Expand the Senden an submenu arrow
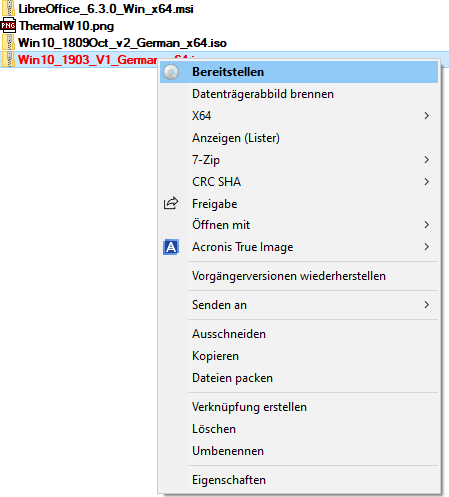This screenshot has width=449, height=497. [427, 305]
